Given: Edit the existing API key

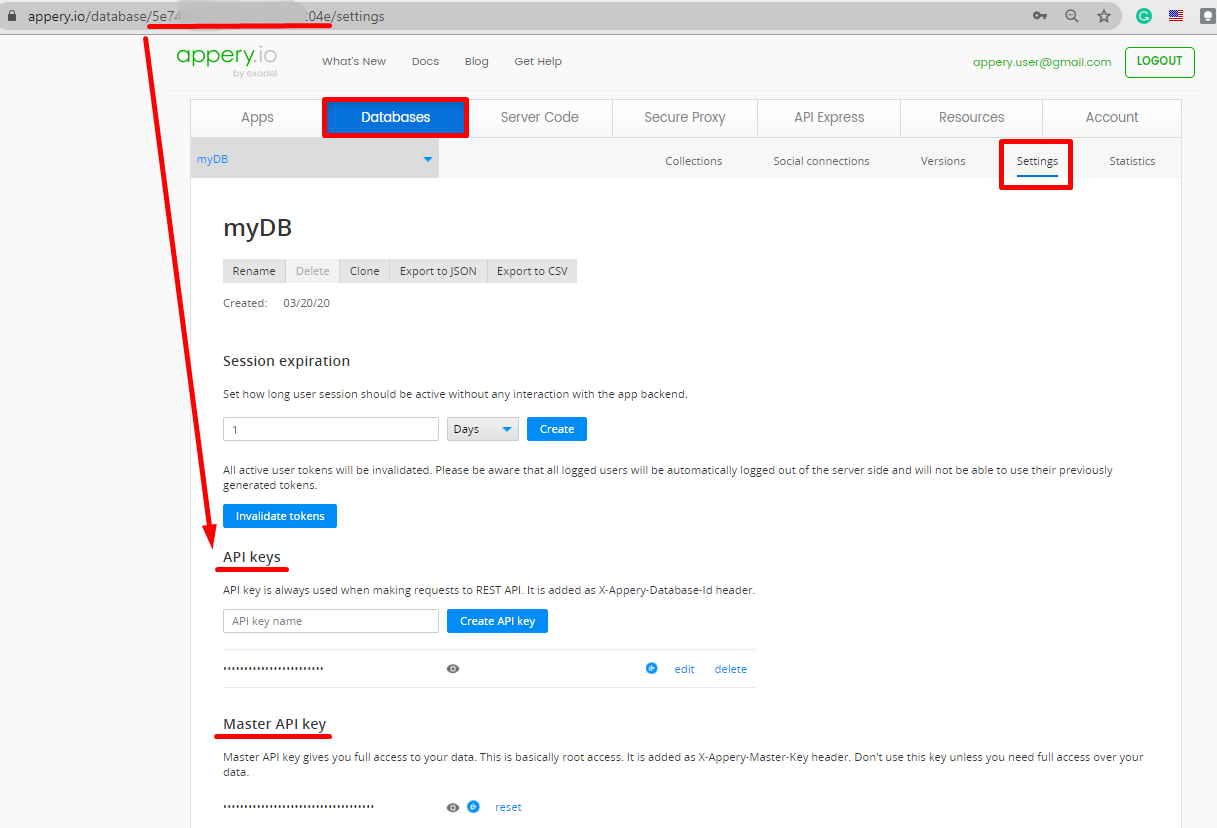Looking at the screenshot, I should tap(684, 669).
